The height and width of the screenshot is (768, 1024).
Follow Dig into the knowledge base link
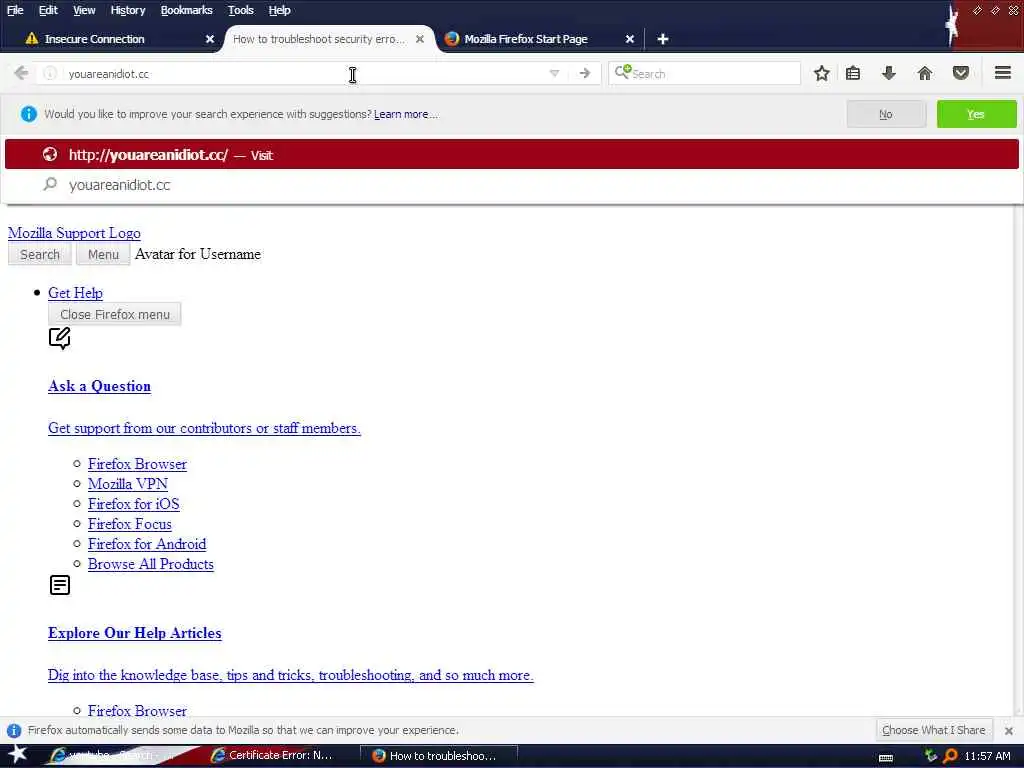(291, 675)
